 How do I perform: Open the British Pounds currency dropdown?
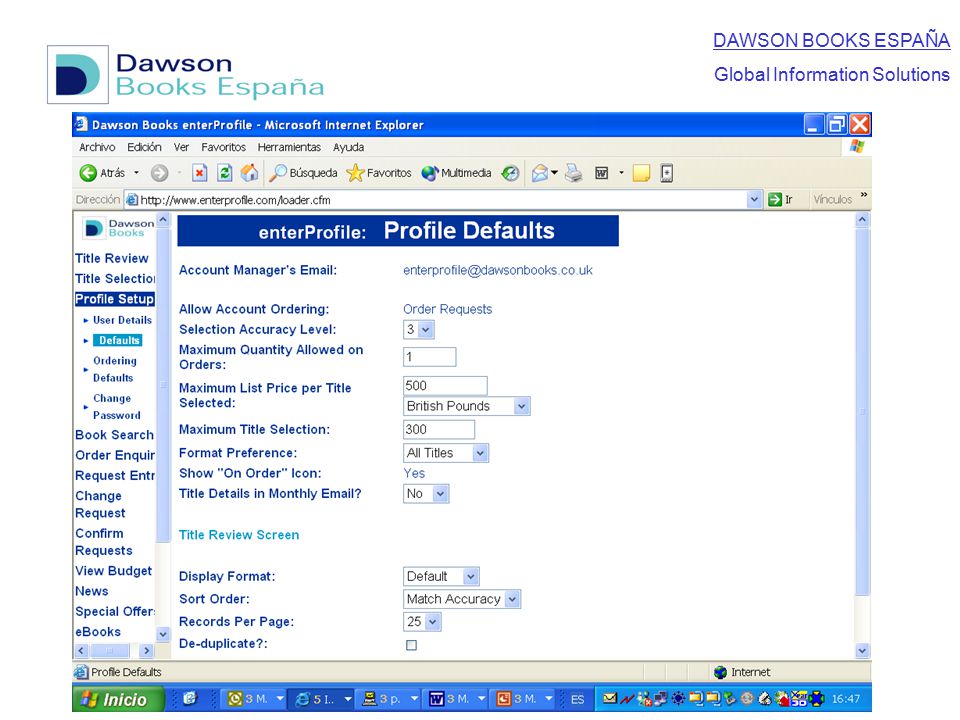(467, 406)
